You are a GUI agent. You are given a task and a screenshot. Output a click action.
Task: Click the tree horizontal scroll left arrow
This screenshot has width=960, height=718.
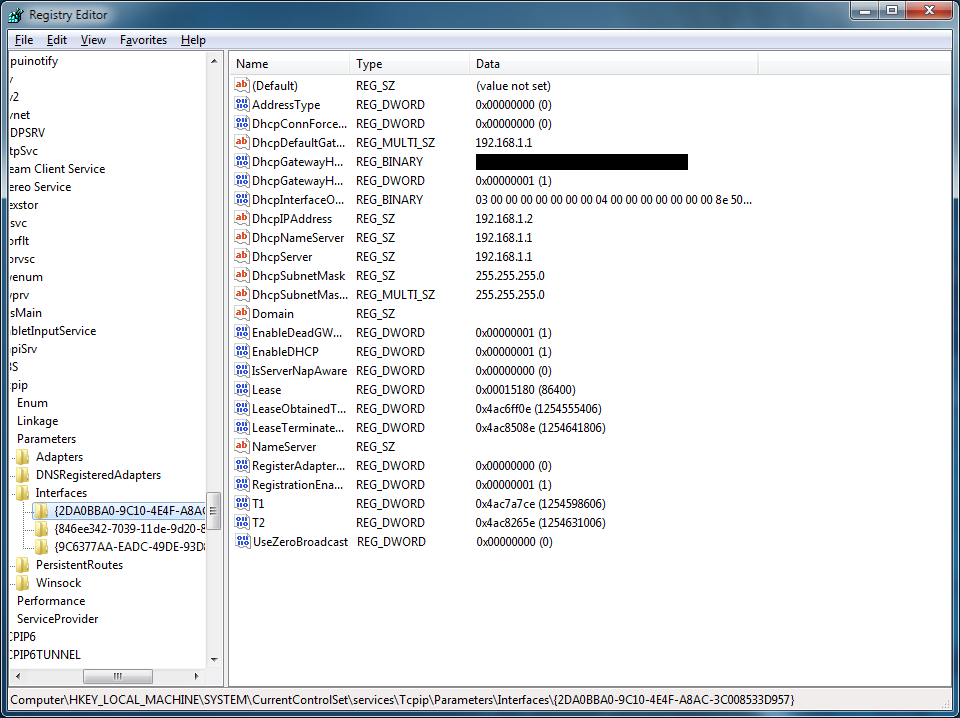click(x=17, y=676)
